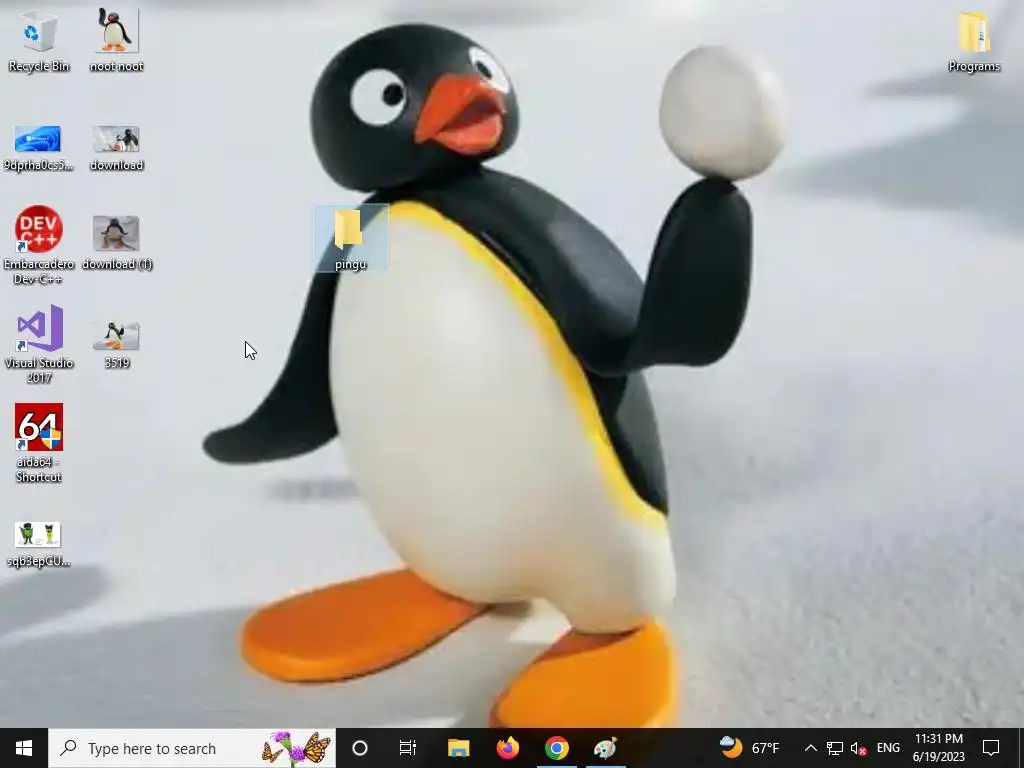Click the Type here to search box
Image resolution: width=1024 pixels, height=768 pixels.
tap(192, 748)
